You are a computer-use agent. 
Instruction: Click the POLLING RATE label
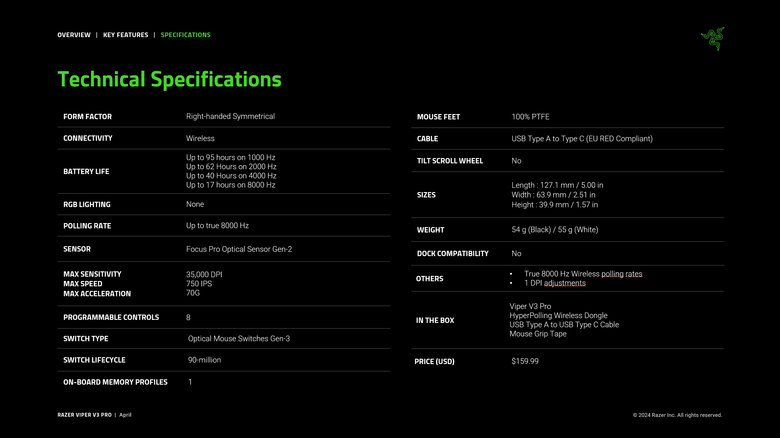click(x=87, y=226)
